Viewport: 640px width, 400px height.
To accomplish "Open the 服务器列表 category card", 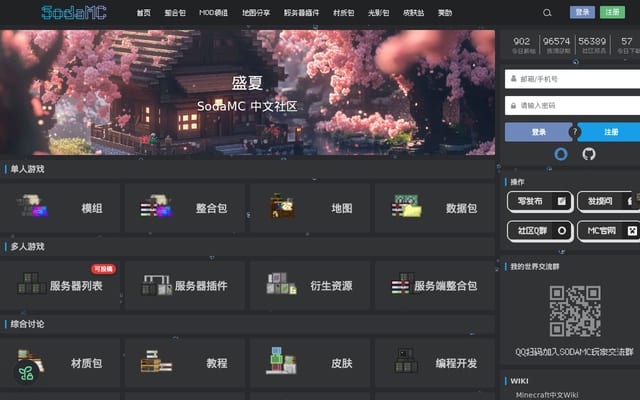I will [x=60, y=286].
